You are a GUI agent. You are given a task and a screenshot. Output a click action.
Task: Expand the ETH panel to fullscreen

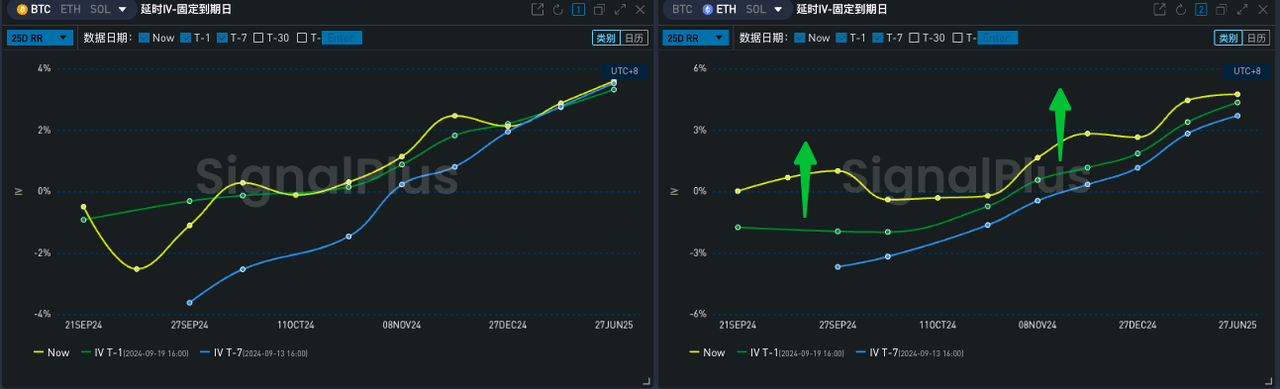tap(1242, 9)
